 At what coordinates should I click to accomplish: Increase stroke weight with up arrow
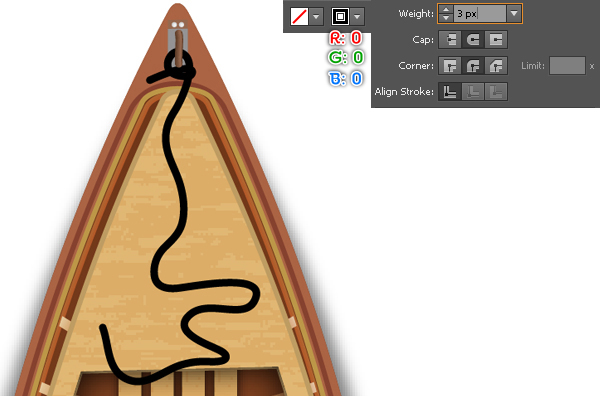[446, 10]
